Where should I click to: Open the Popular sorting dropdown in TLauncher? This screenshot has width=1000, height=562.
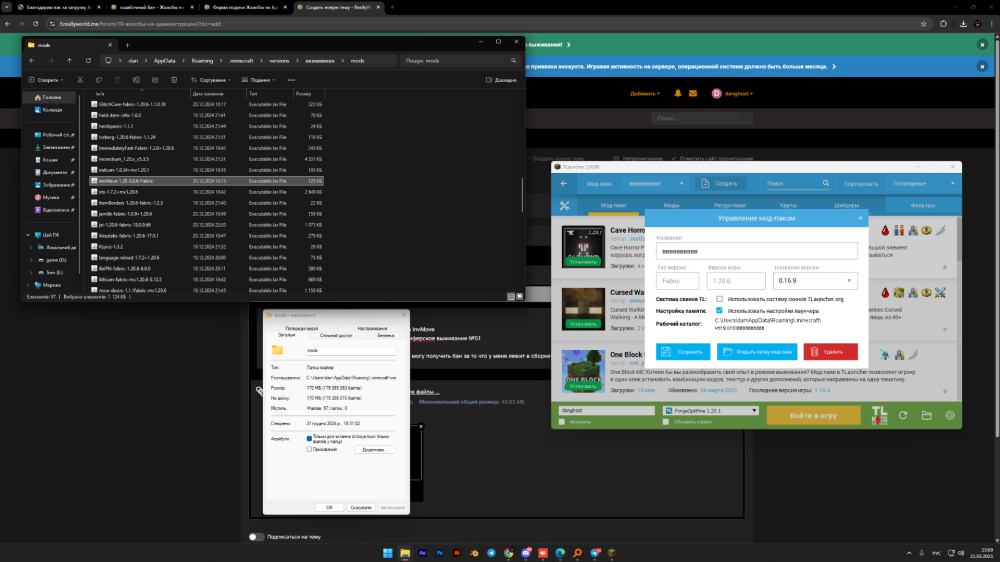click(923, 184)
